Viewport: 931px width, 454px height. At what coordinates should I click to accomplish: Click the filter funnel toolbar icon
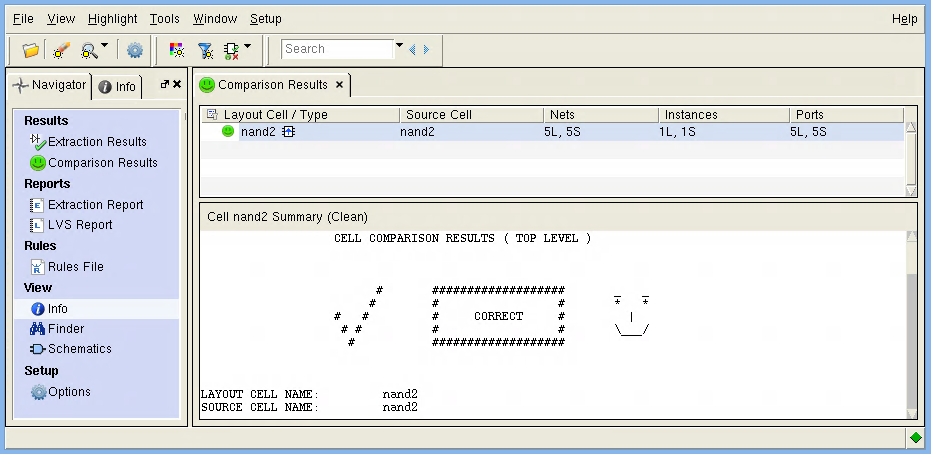[x=205, y=49]
